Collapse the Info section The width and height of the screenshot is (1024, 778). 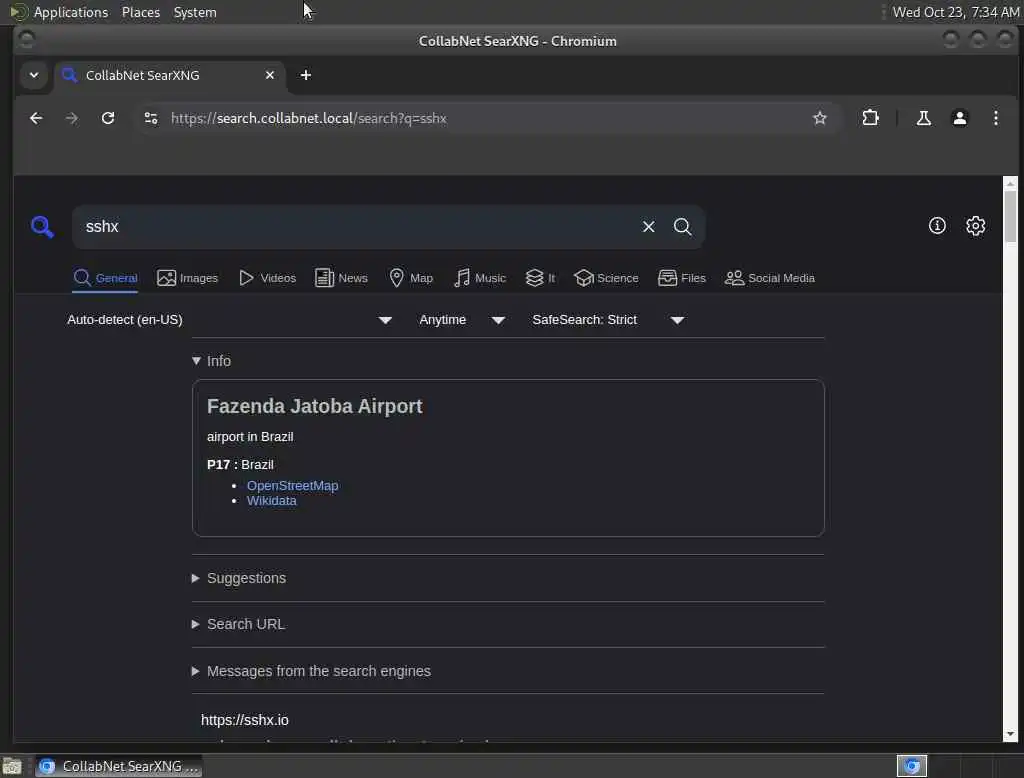click(x=212, y=361)
